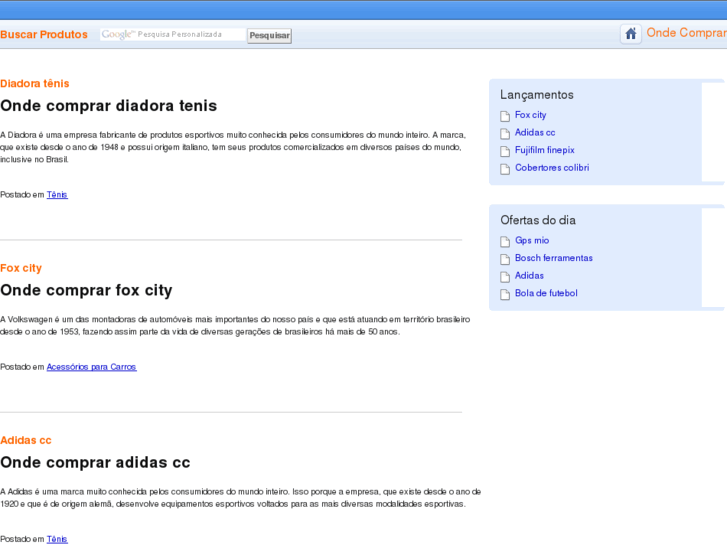Click the page icon beside Bola de futebol
This screenshot has height=545, width=727.
[x=505, y=294]
